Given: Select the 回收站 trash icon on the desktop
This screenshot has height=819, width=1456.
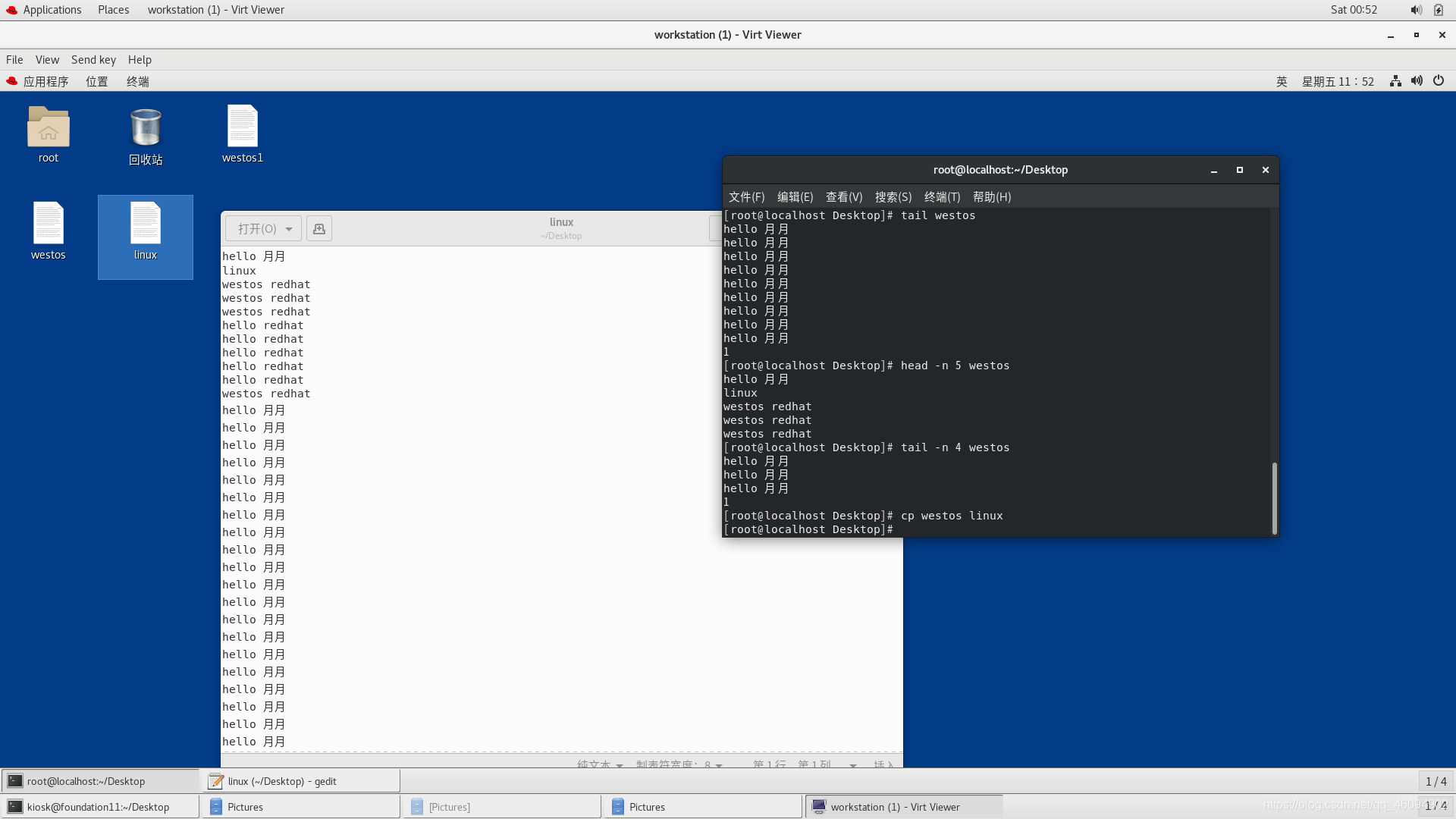Looking at the screenshot, I should [146, 127].
